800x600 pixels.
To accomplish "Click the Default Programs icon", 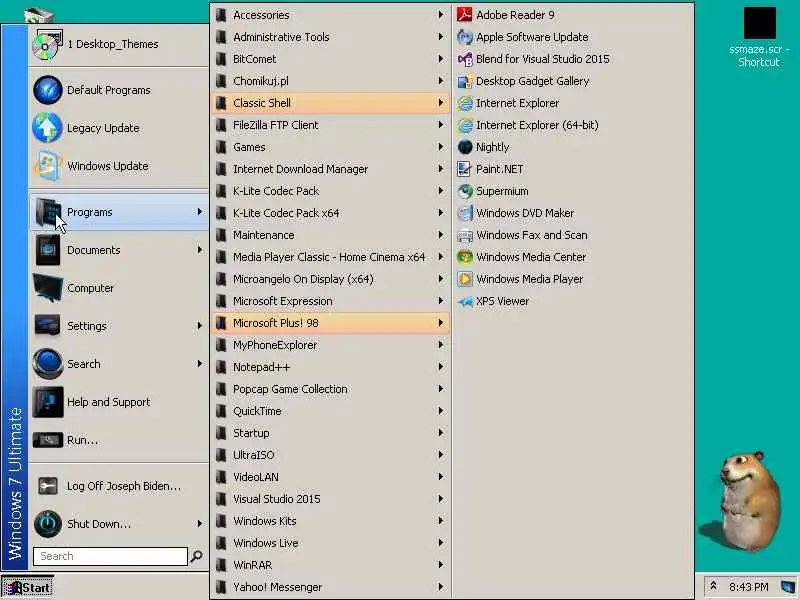I will 47,90.
